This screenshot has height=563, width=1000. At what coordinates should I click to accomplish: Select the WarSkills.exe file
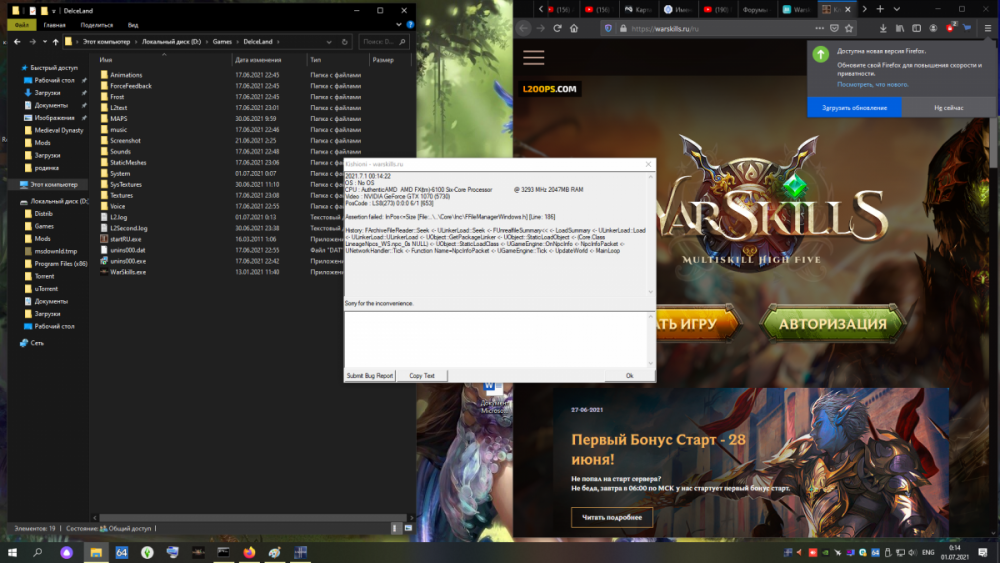tap(128, 272)
